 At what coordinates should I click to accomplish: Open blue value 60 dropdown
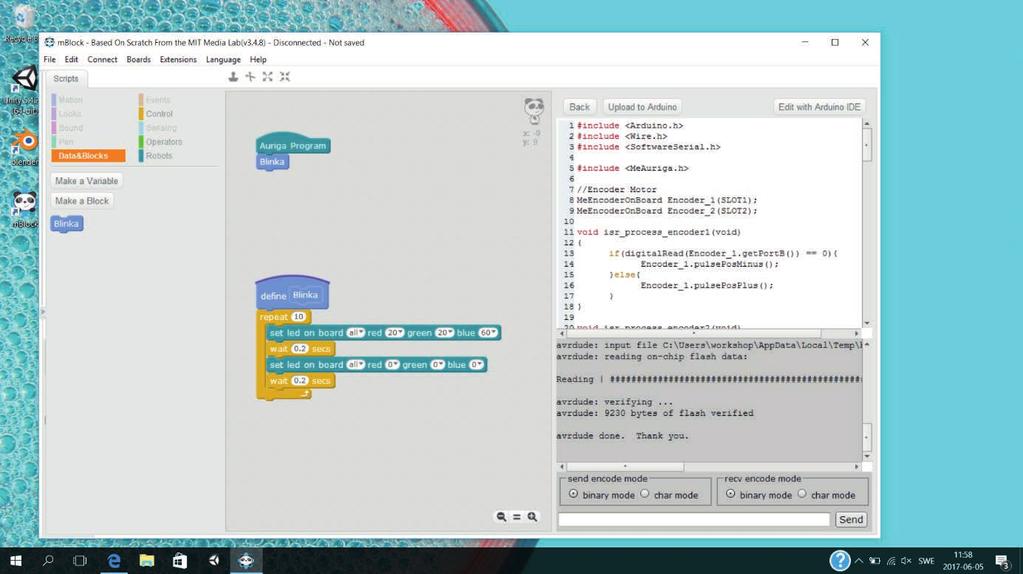[488, 333]
